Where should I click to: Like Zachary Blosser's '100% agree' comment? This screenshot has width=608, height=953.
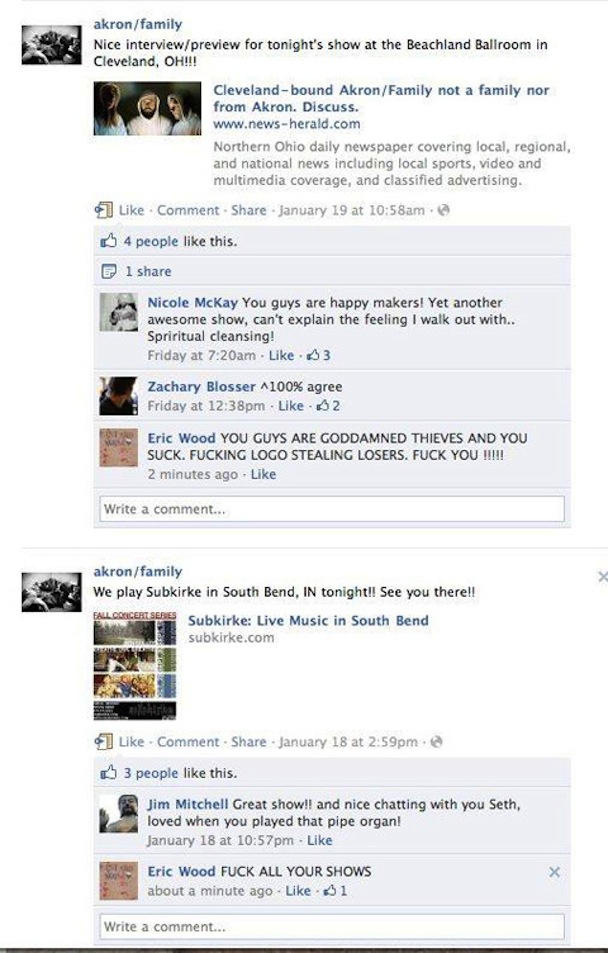291,406
